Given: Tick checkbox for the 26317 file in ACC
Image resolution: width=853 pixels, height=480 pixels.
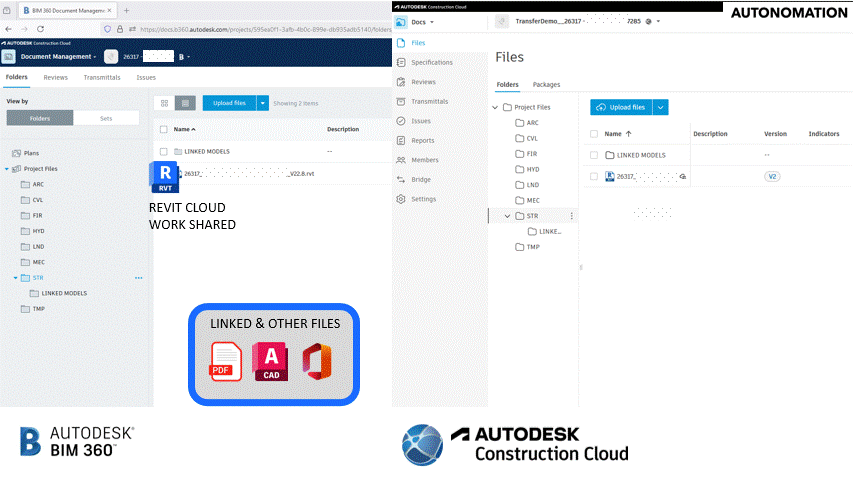Looking at the screenshot, I should coord(594,176).
